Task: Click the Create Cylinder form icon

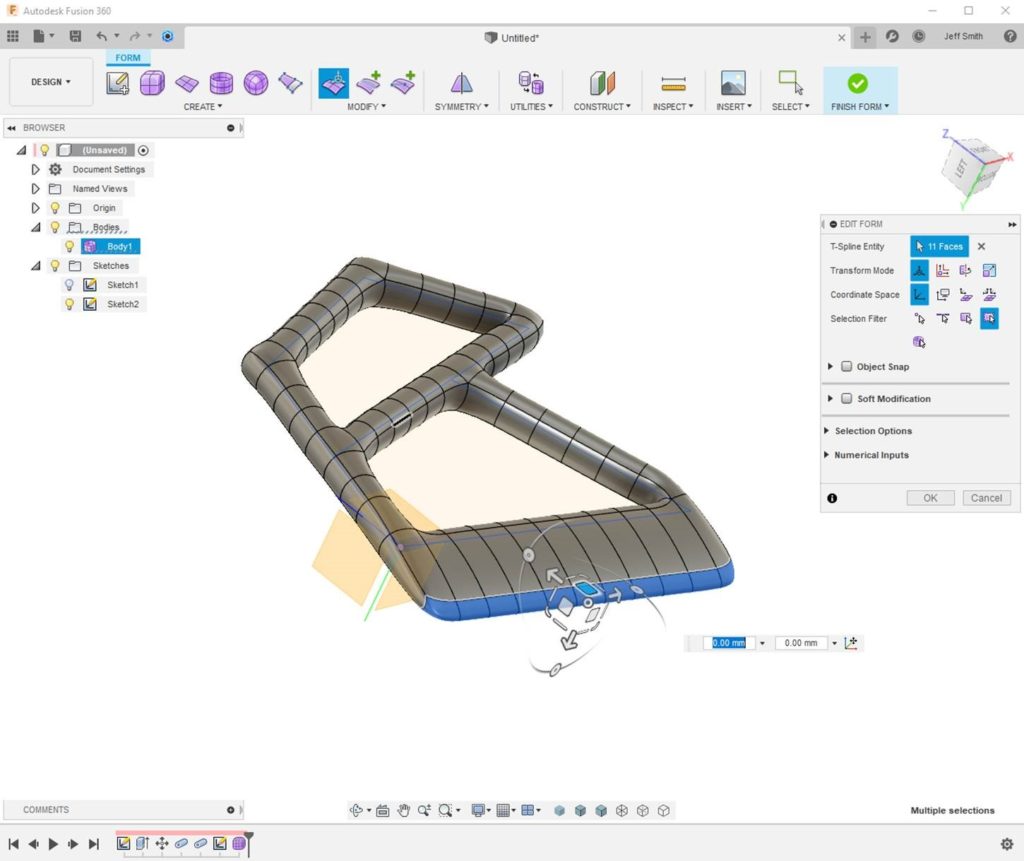Action: (x=221, y=83)
